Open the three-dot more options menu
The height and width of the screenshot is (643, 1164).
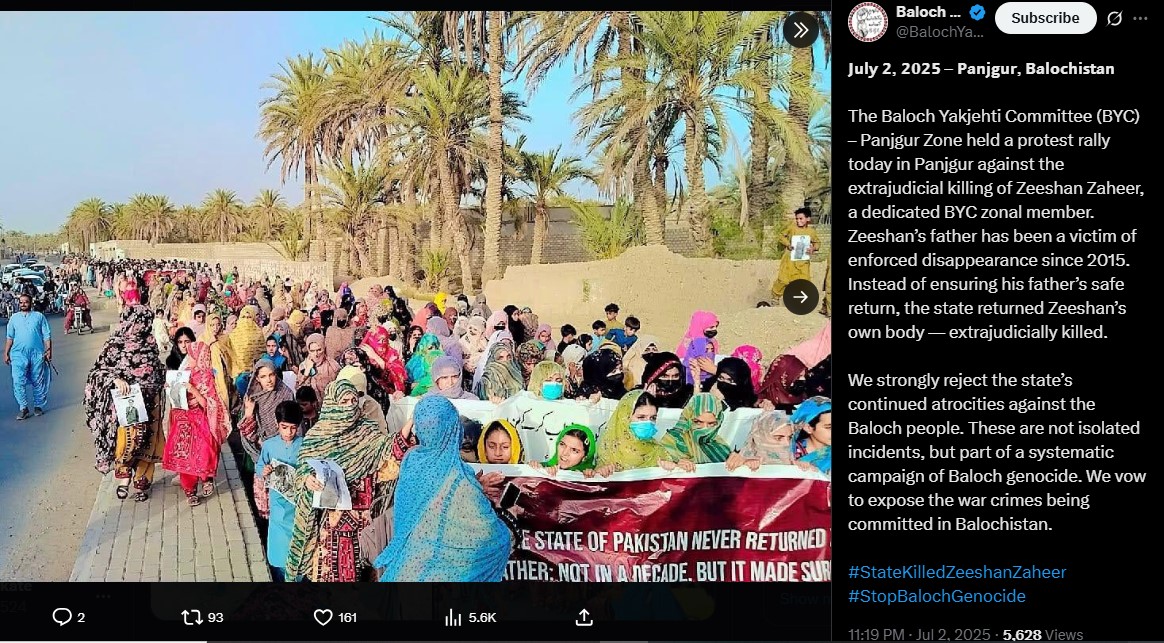click(1140, 19)
